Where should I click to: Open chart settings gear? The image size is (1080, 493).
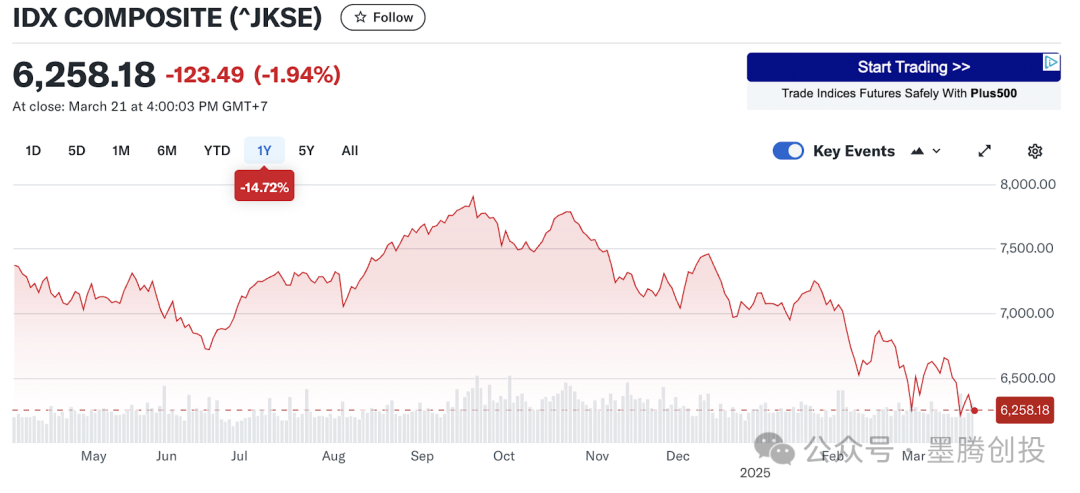coord(1035,151)
